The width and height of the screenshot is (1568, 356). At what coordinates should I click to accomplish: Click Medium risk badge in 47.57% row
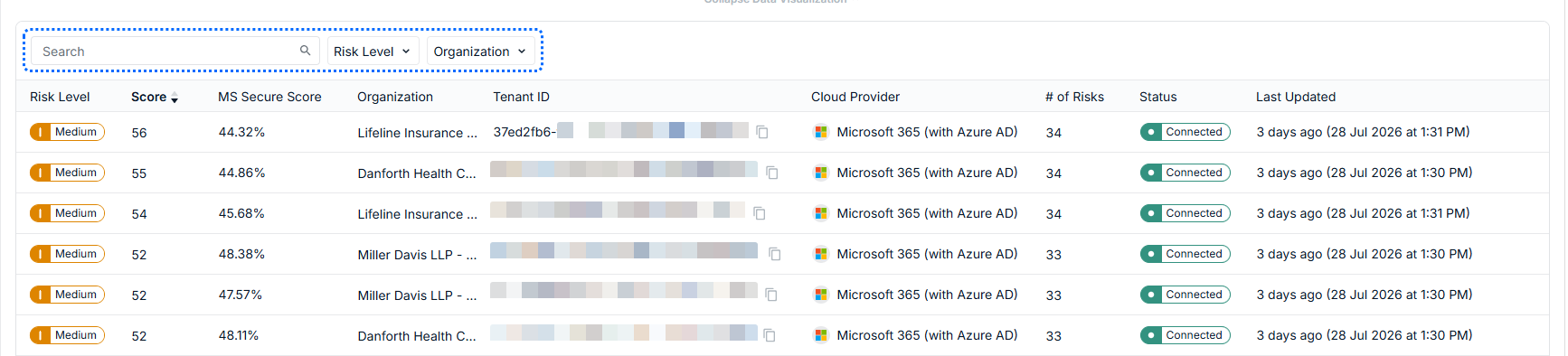coord(67,295)
